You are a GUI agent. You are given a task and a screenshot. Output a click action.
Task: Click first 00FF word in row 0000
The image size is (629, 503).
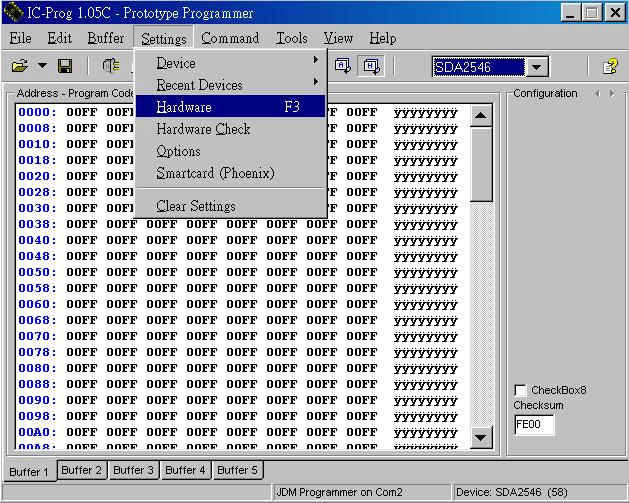[82, 112]
